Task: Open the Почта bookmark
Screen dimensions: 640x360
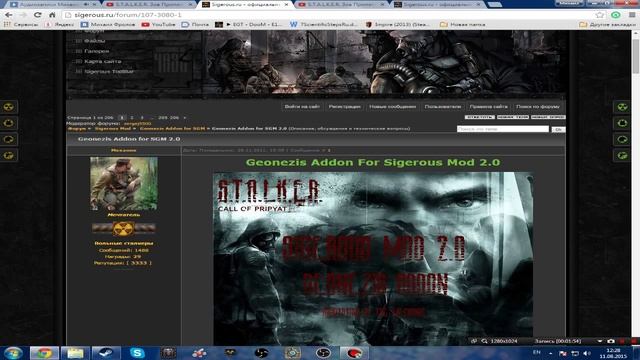Action: [195, 24]
